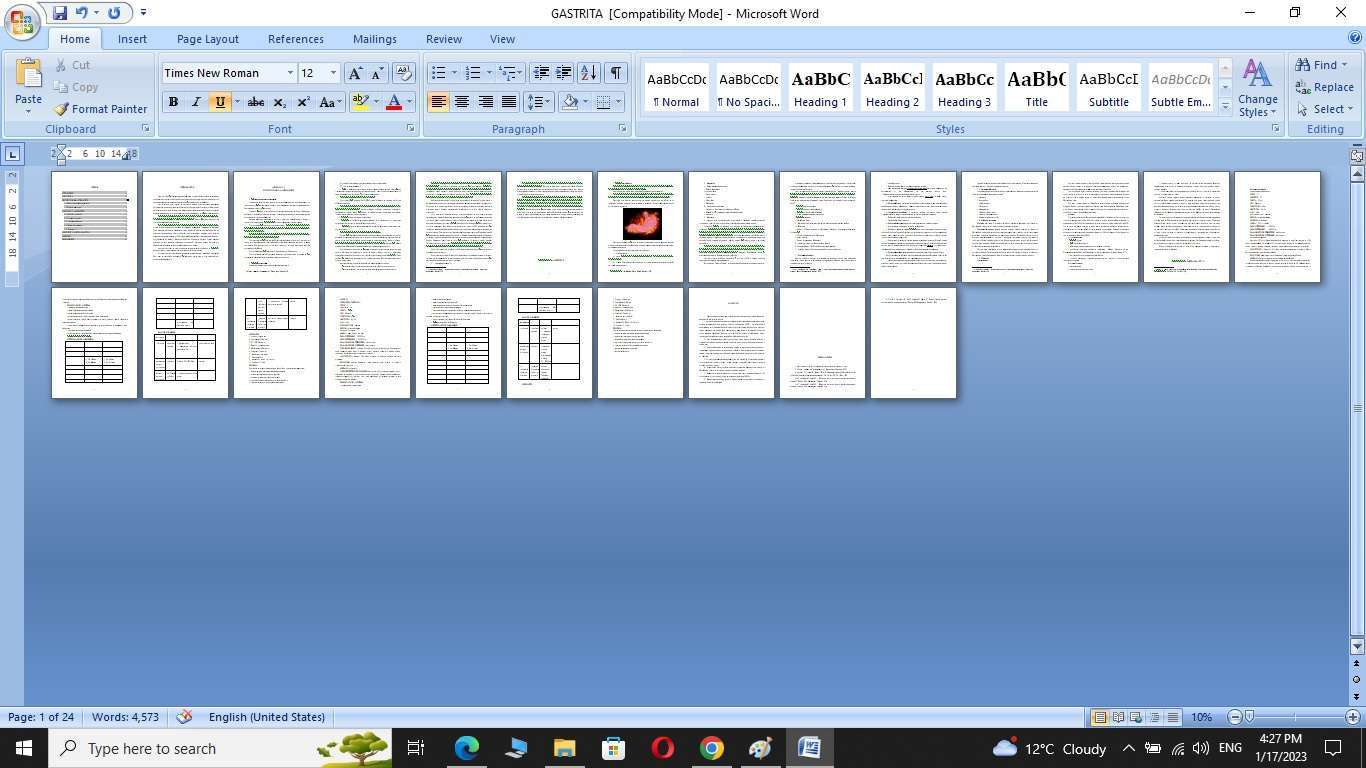Click the Grow Font icon
This screenshot has height=768, width=1366.
pyautogui.click(x=355, y=73)
